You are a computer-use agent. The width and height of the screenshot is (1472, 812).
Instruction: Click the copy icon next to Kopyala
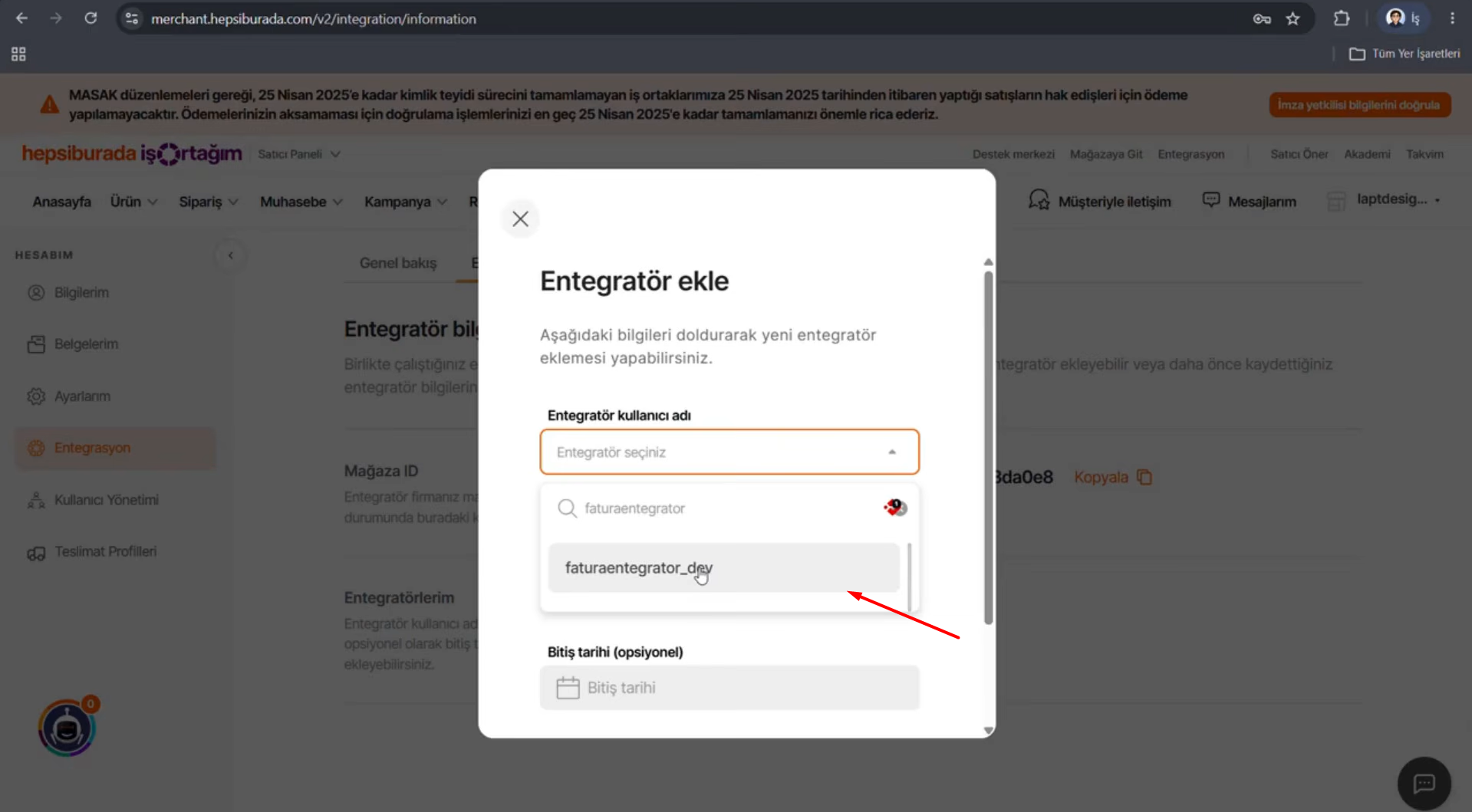tap(1144, 478)
